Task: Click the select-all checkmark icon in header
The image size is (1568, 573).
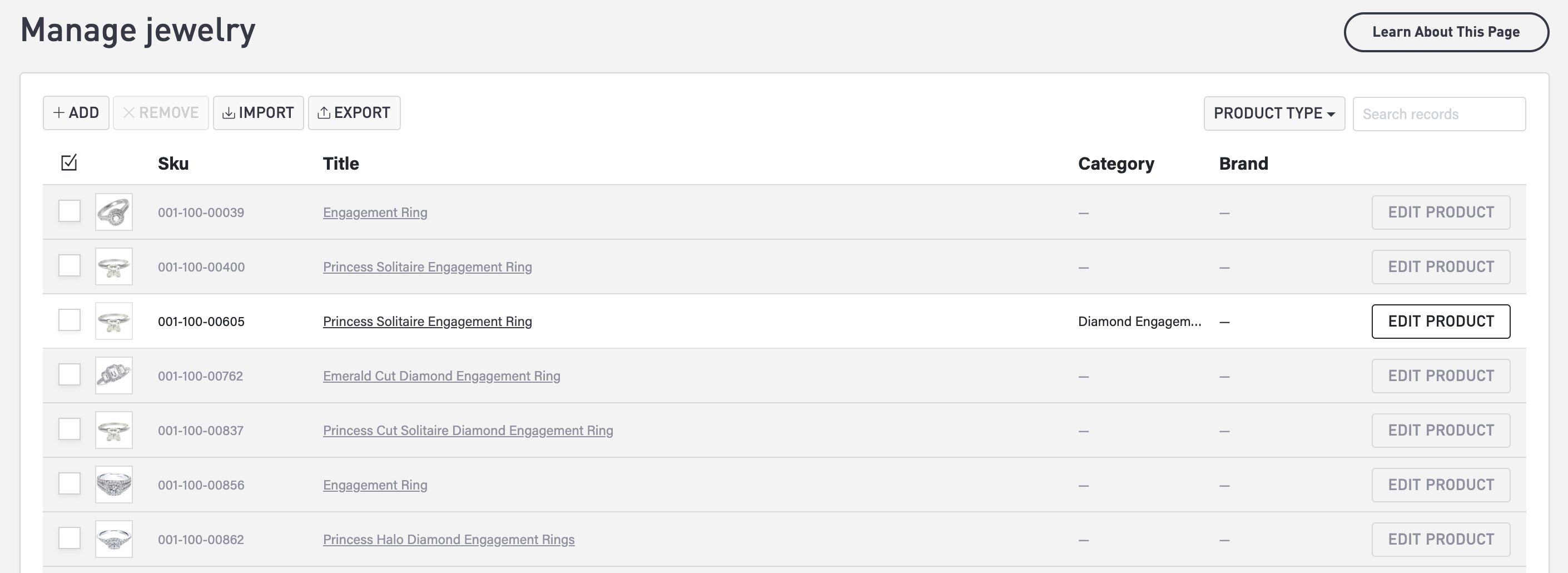Action: click(69, 162)
